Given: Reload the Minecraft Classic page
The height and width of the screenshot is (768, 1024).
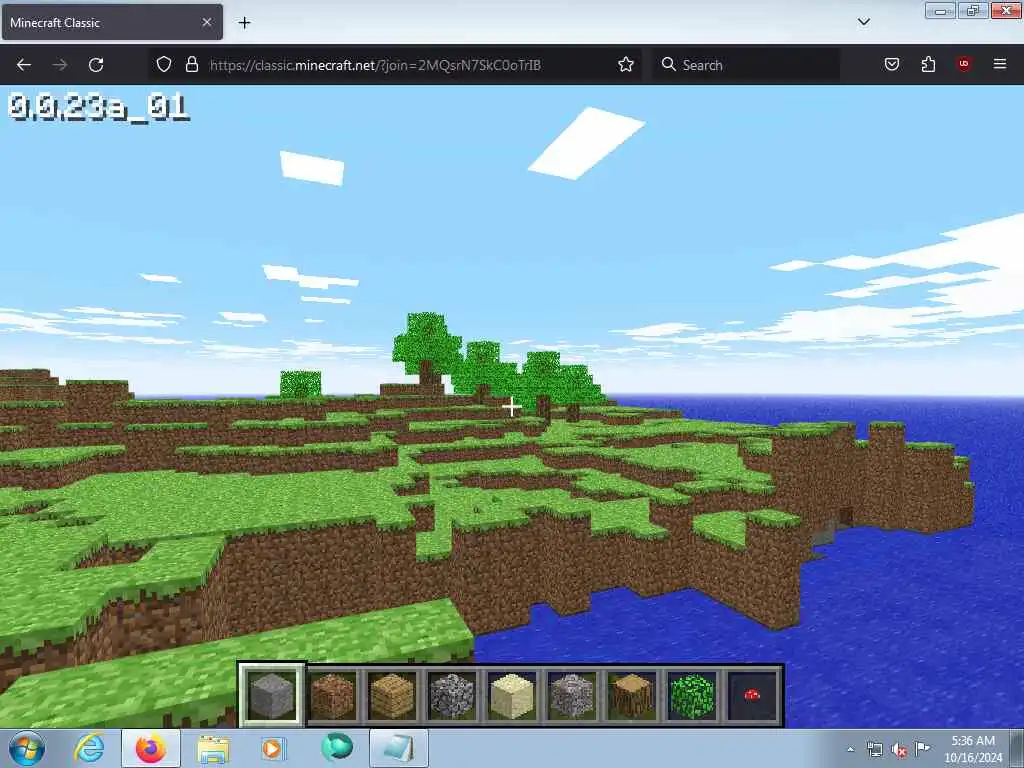Looking at the screenshot, I should (96, 65).
